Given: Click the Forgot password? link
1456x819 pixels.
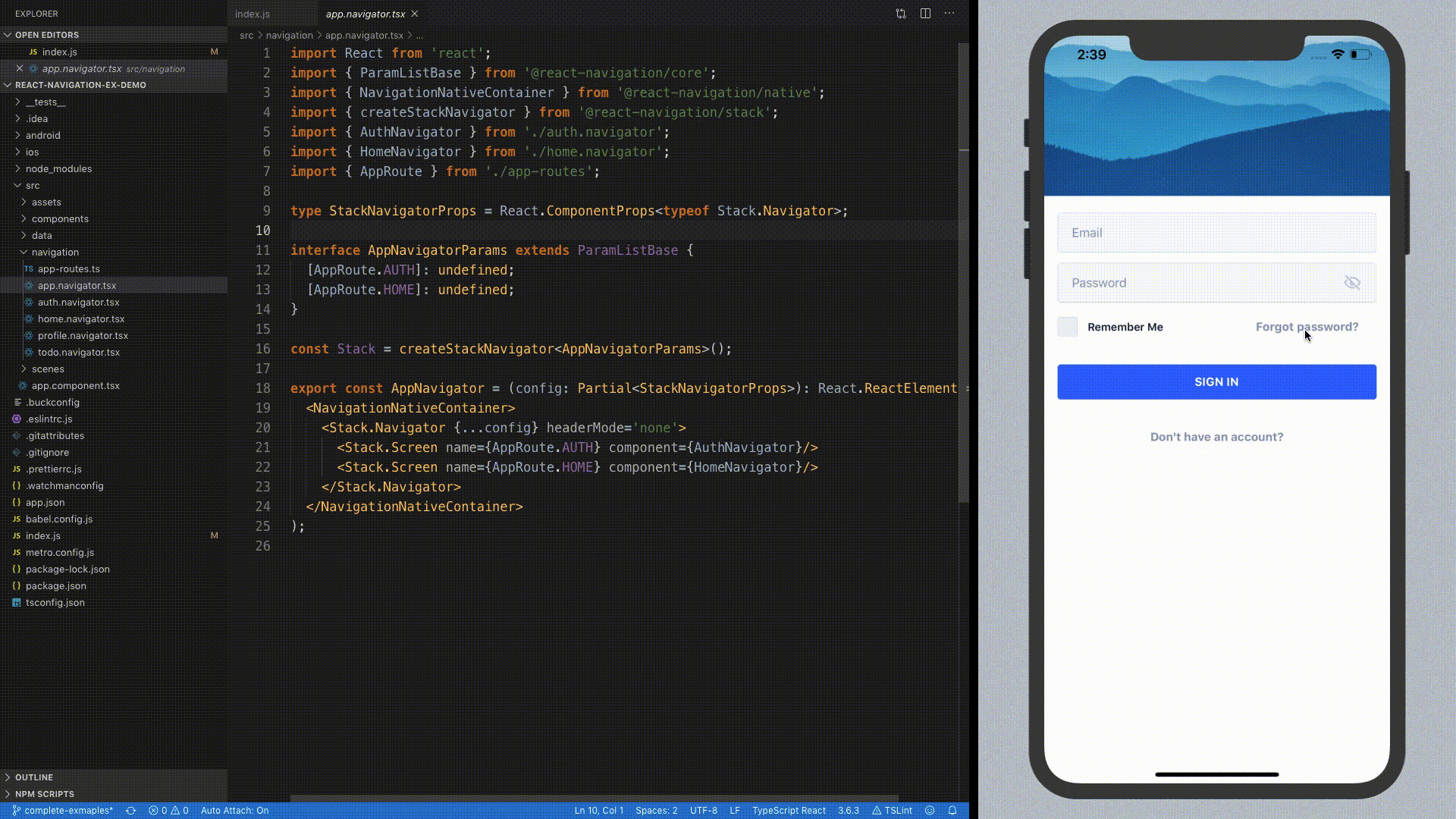Looking at the screenshot, I should 1307,327.
